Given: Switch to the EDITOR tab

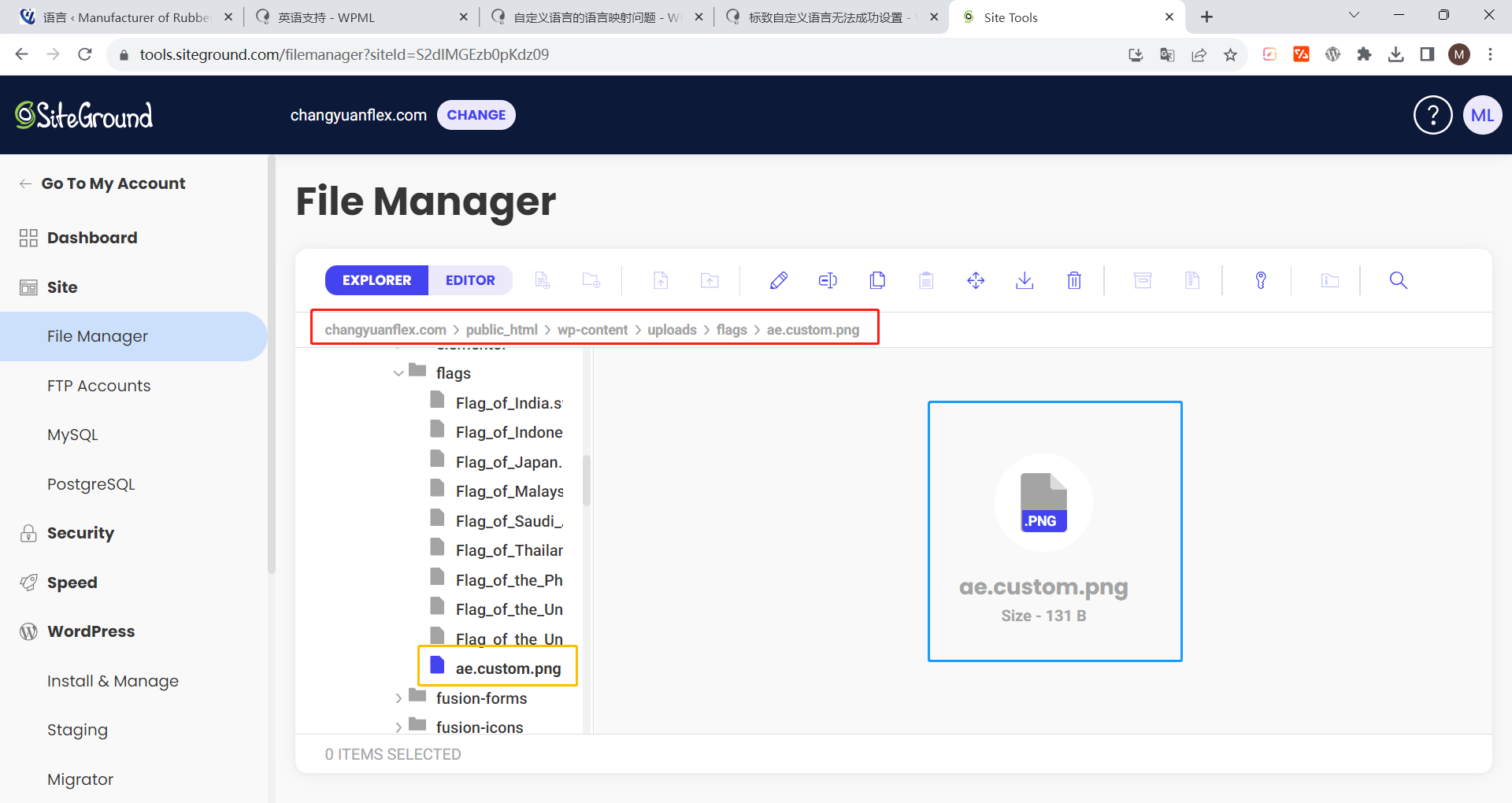Looking at the screenshot, I should (470, 280).
